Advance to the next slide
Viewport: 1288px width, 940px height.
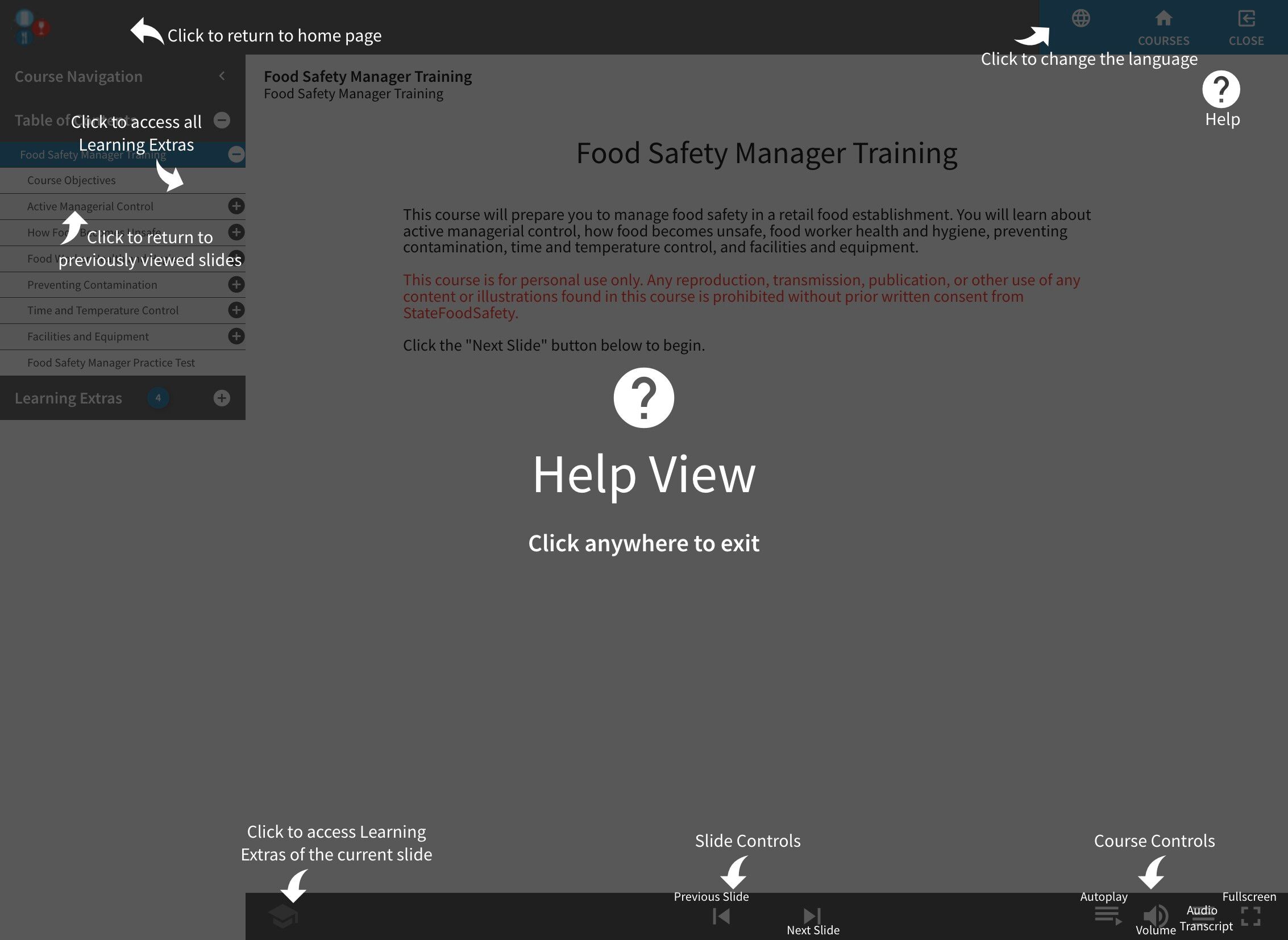(812, 916)
